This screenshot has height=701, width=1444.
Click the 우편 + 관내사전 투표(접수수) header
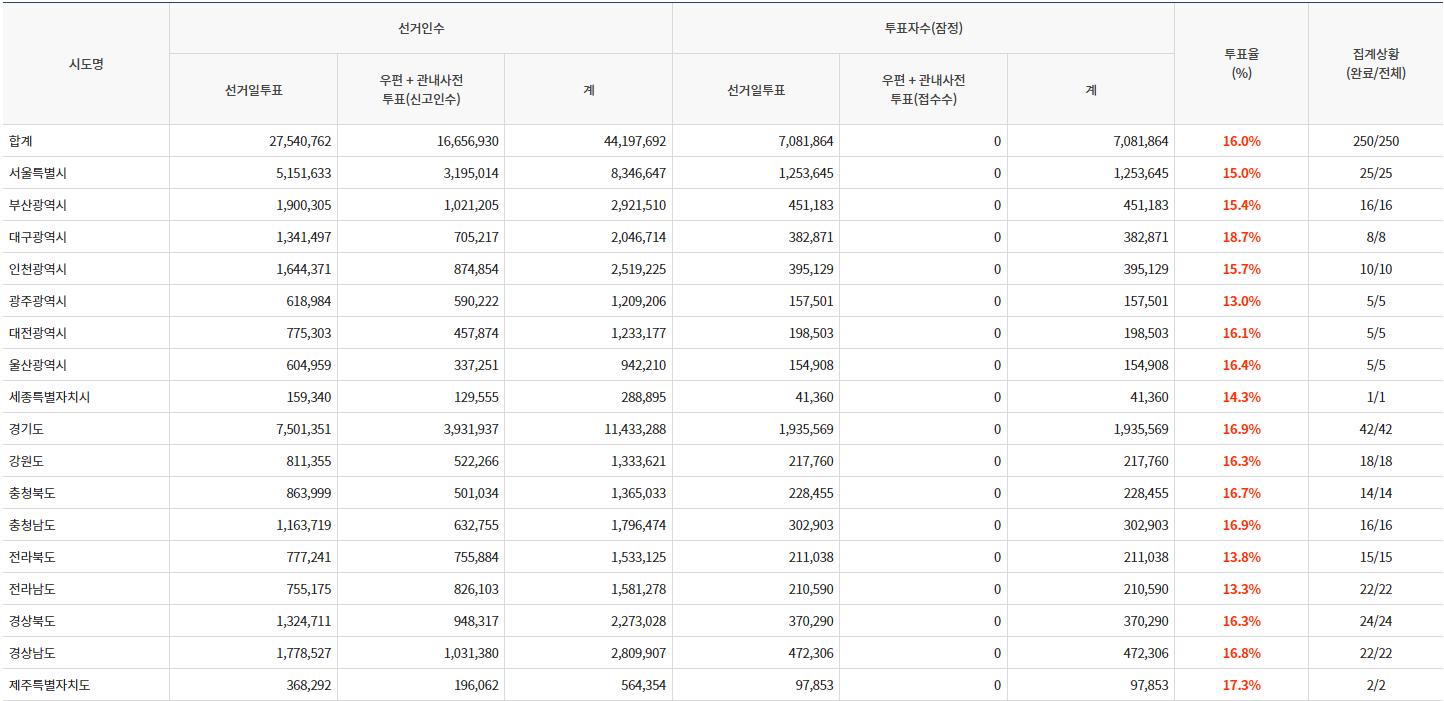pyautogui.click(x=923, y=89)
